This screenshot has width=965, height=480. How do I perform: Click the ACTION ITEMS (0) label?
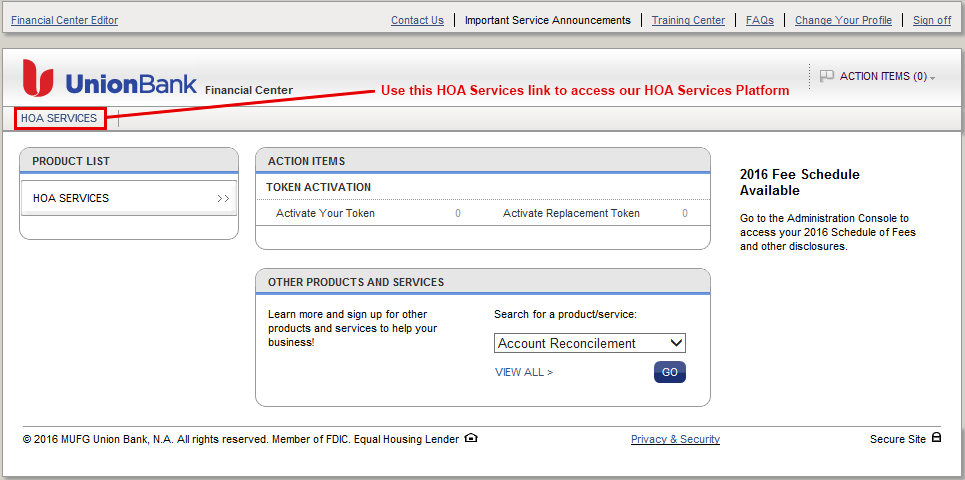click(883, 76)
